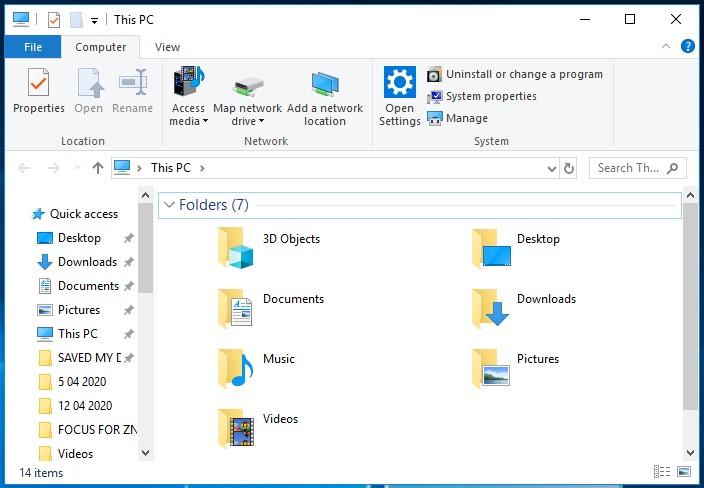Switch to Details view in status bar
Viewport: 704px width, 488px height.
tap(662, 471)
